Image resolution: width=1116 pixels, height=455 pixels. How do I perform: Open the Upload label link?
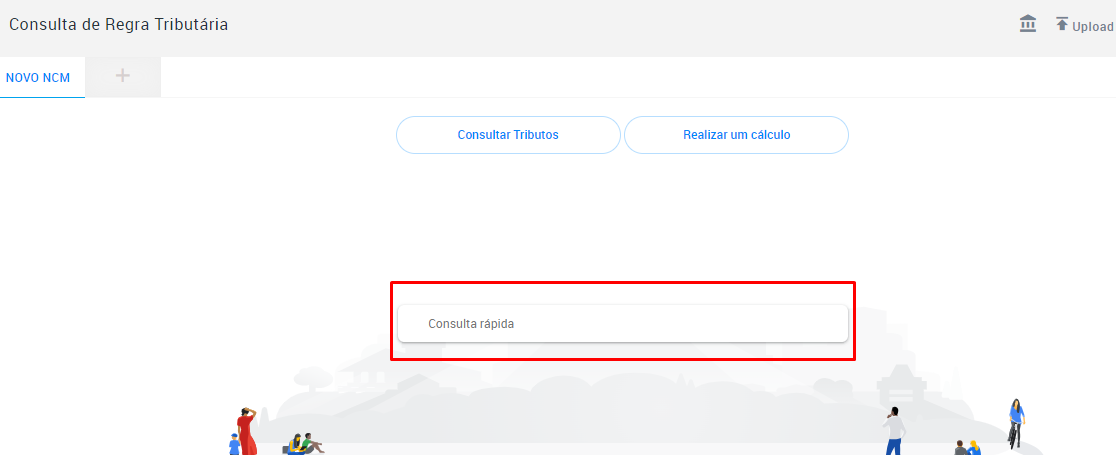point(1093,27)
